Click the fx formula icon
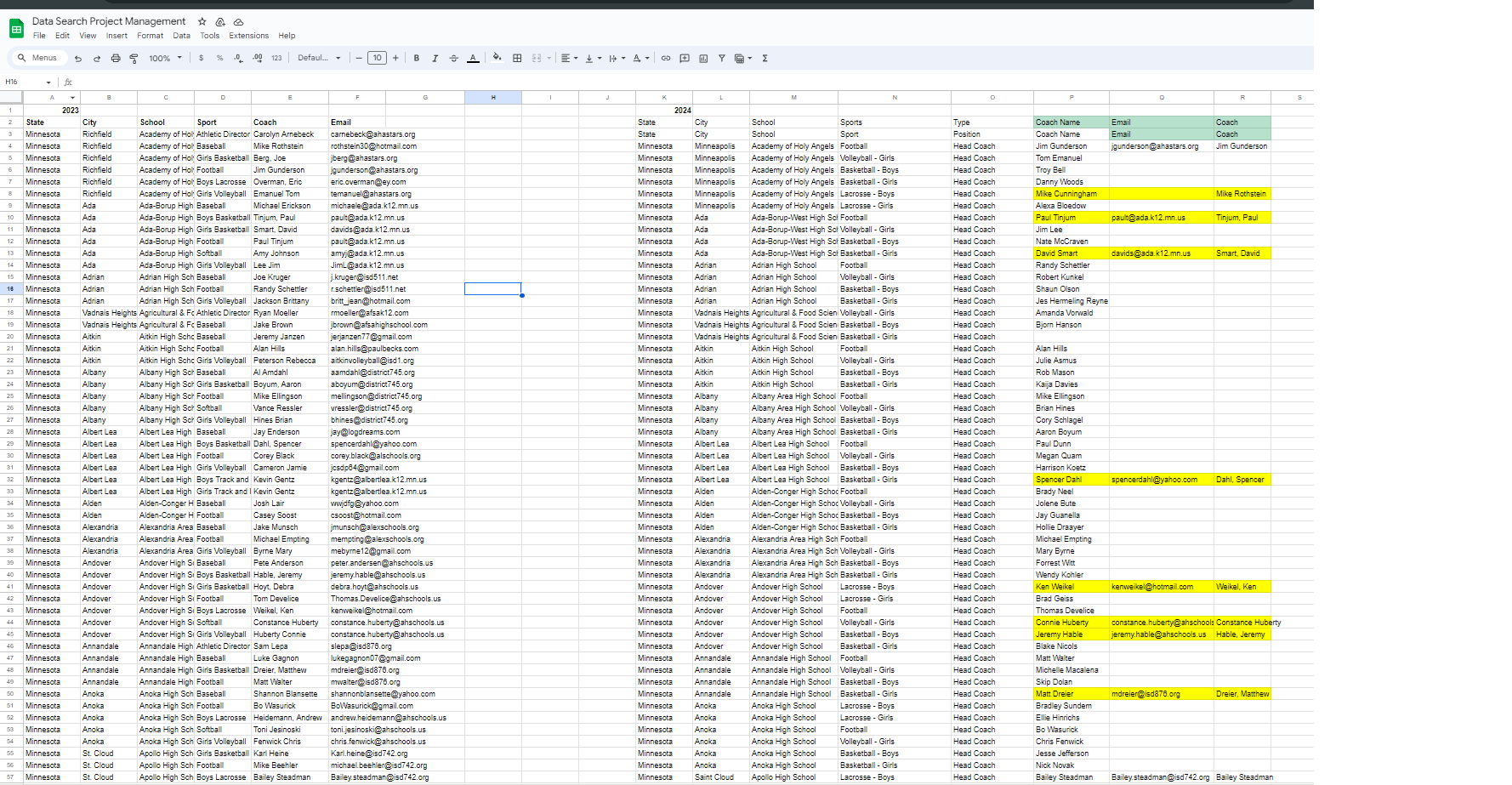Screen dimensions: 1512x785 [x=68, y=82]
